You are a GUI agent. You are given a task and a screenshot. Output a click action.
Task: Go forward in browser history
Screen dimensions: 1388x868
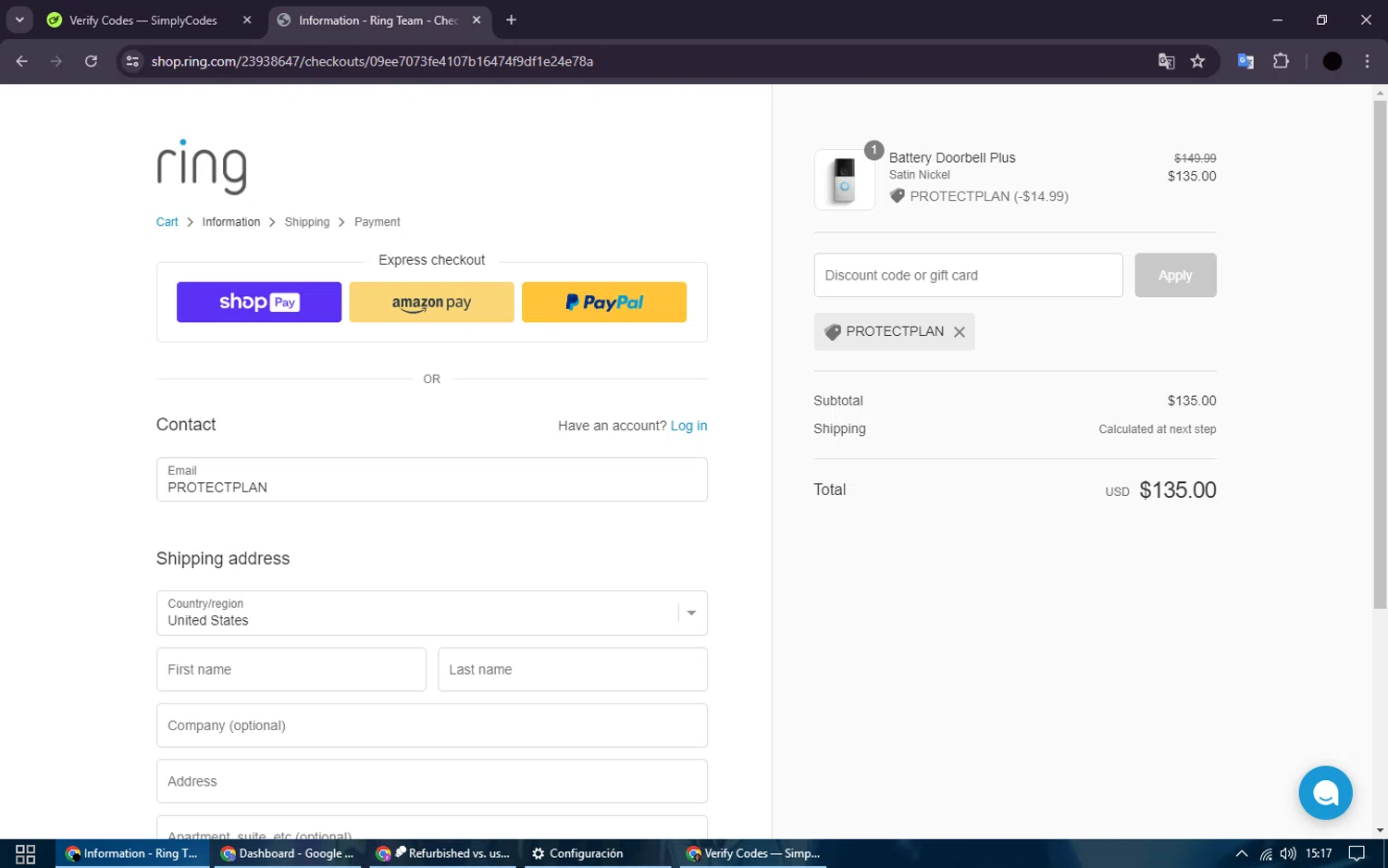coord(56,61)
